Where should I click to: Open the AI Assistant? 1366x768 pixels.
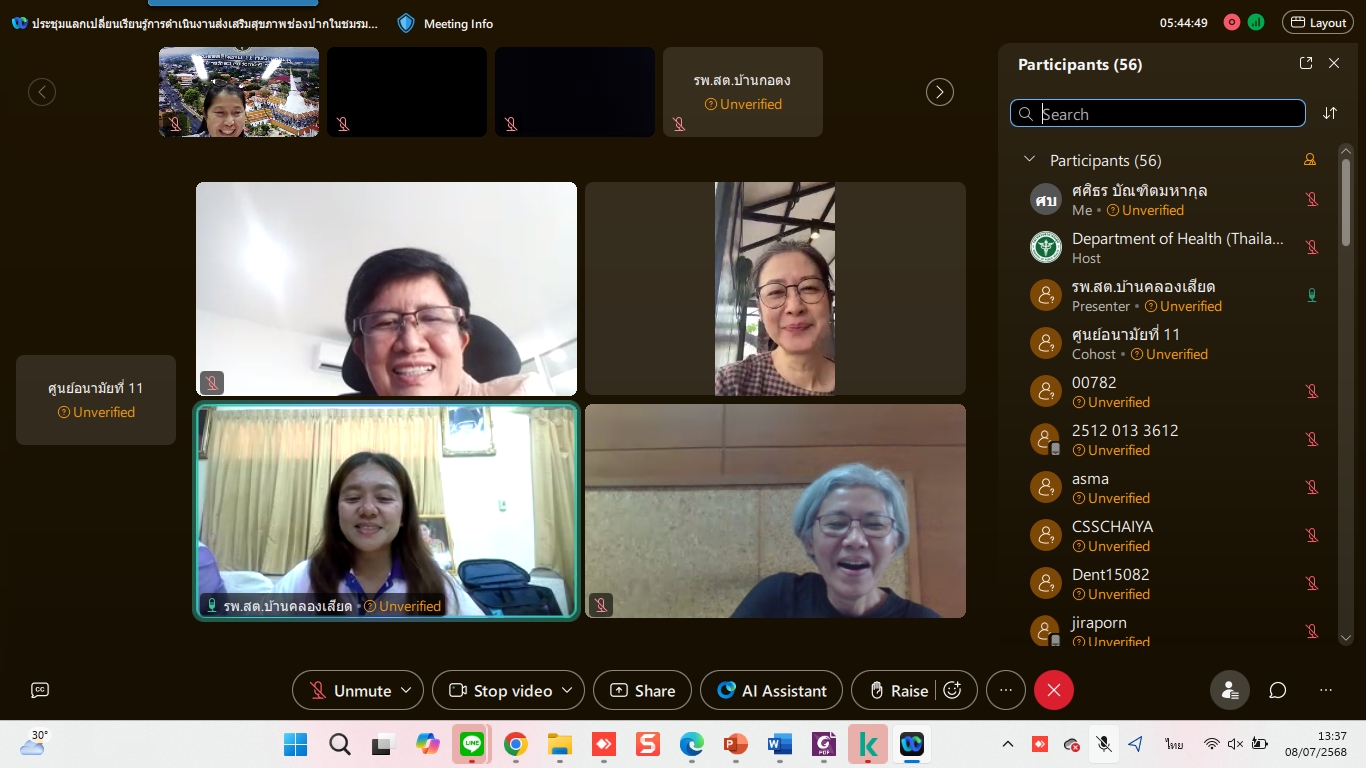click(x=771, y=690)
